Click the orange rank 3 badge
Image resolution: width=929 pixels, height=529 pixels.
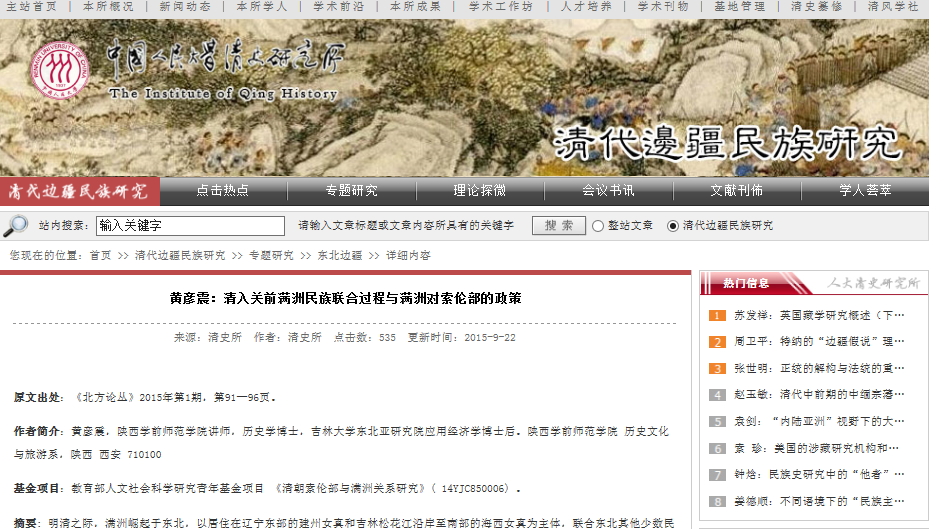click(x=717, y=368)
